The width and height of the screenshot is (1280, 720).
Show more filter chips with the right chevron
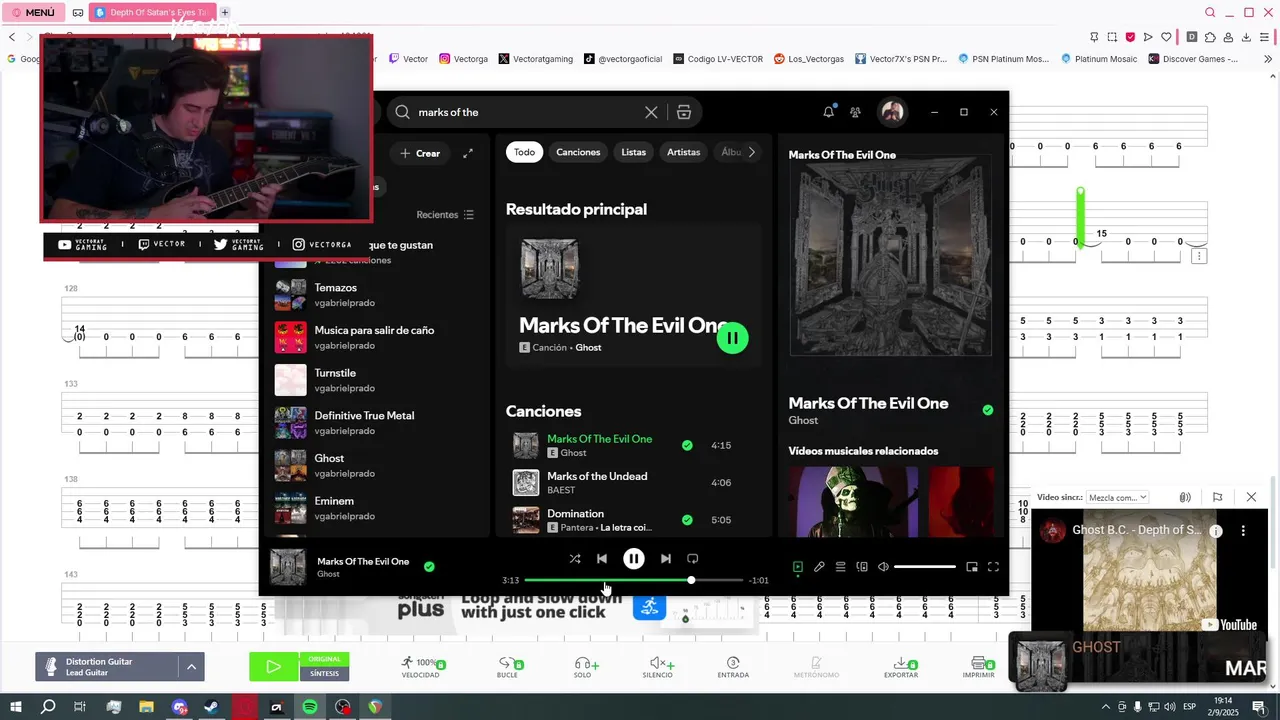(752, 152)
